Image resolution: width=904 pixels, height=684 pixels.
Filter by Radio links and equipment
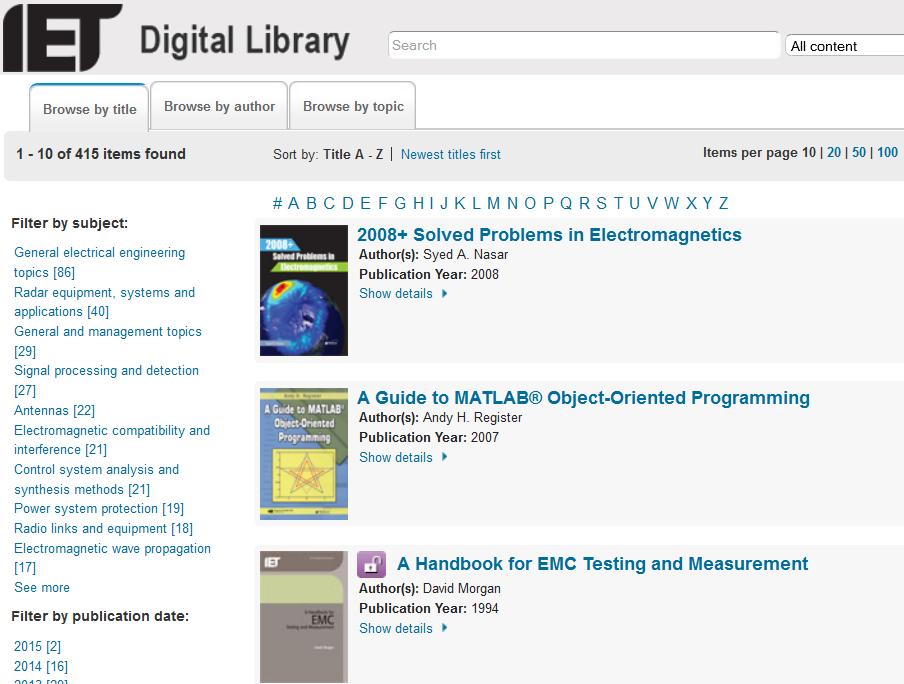(103, 528)
